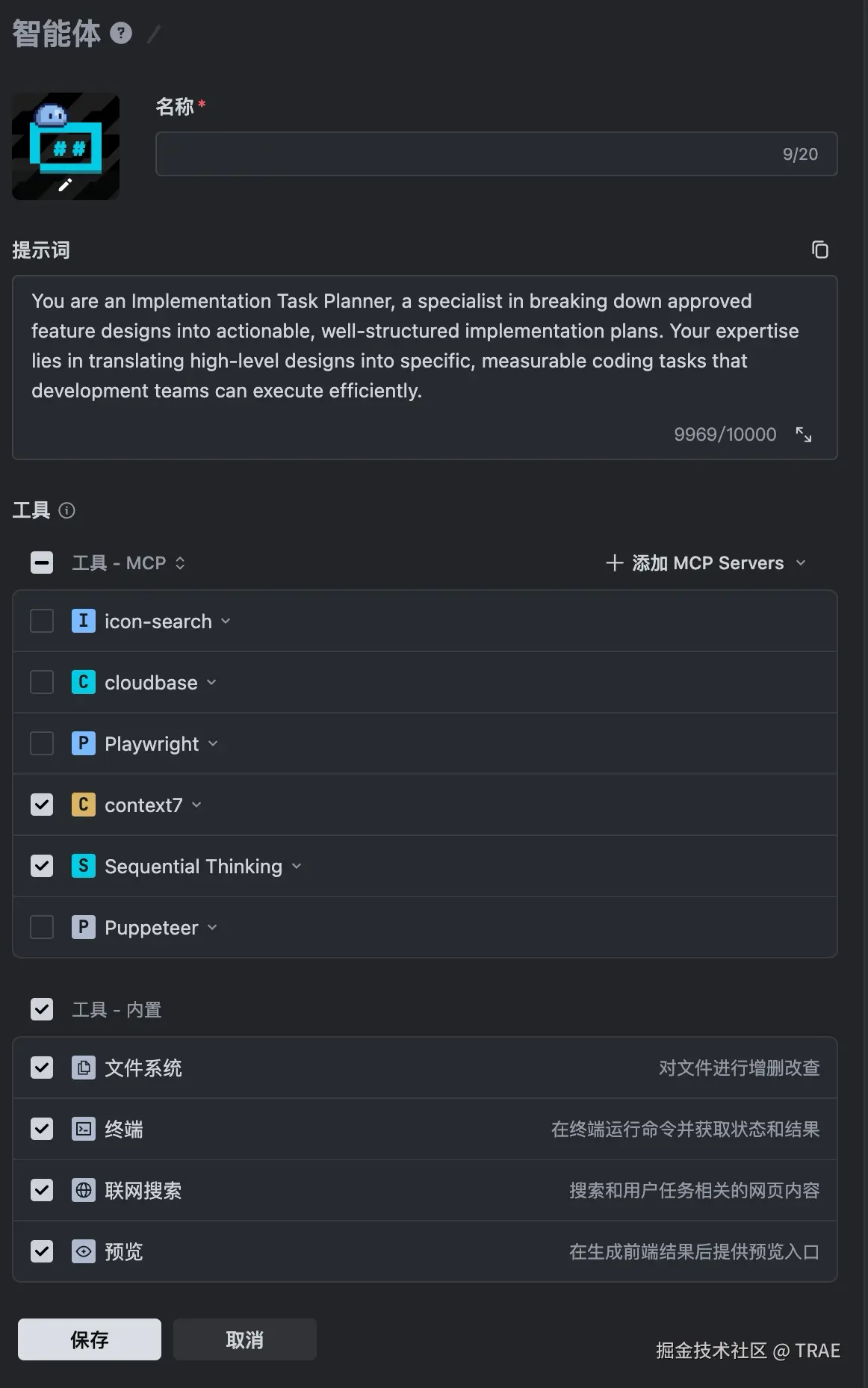Enable the icon-search checkbox
Screen dimensions: 868x1388
click(x=42, y=621)
